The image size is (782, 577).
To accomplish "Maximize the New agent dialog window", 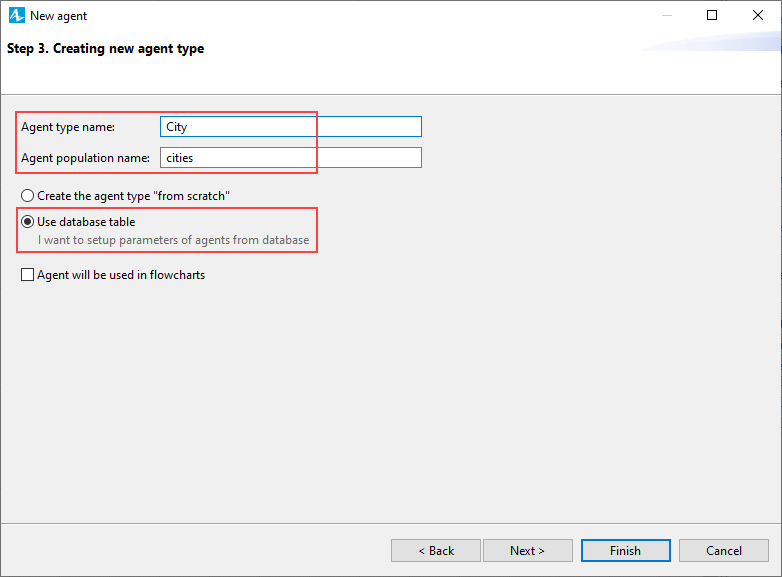I will click(712, 15).
